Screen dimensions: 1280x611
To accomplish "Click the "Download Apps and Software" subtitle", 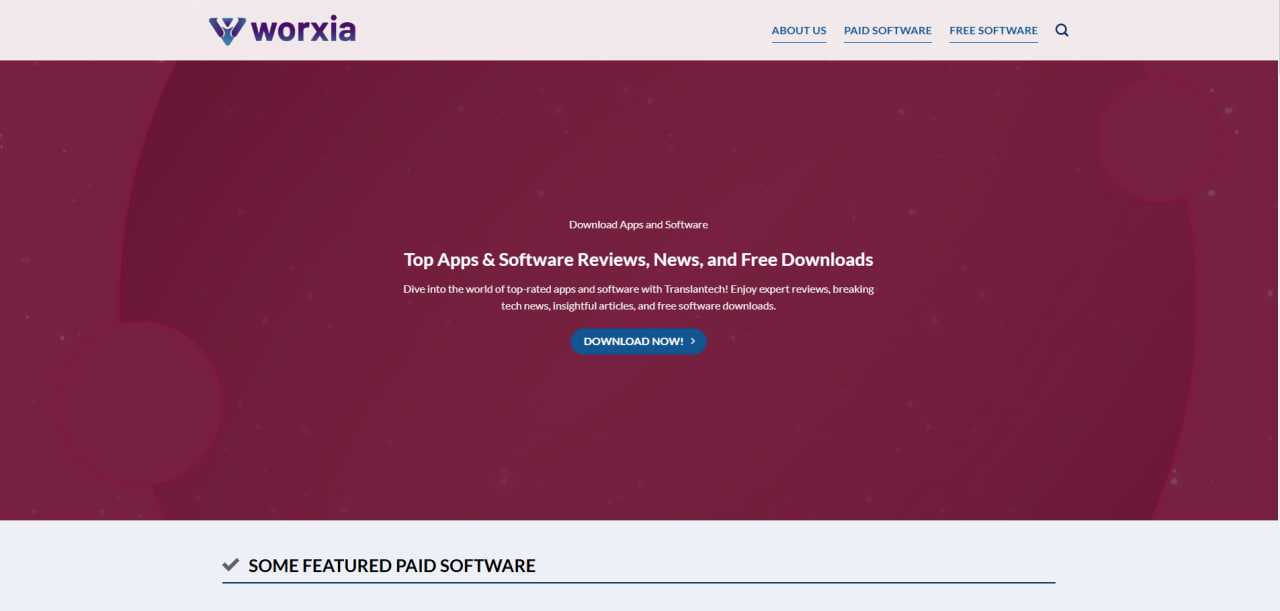I will click(638, 225).
